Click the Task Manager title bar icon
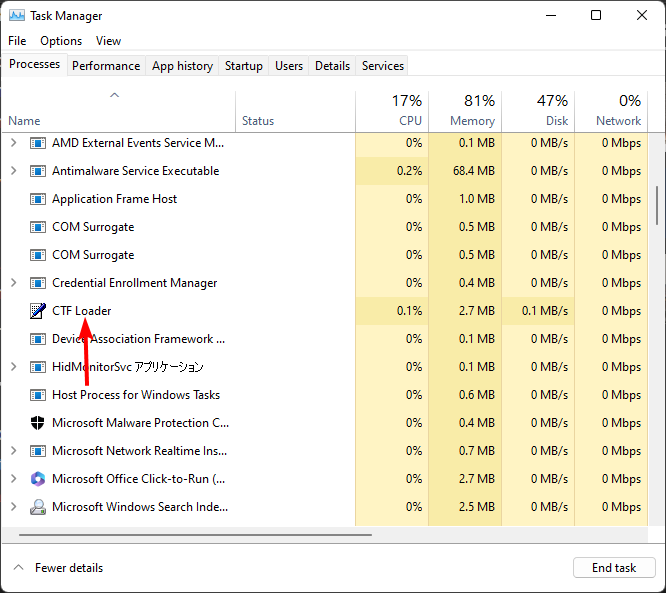Viewport: 666px width, 593px height. click(17, 16)
